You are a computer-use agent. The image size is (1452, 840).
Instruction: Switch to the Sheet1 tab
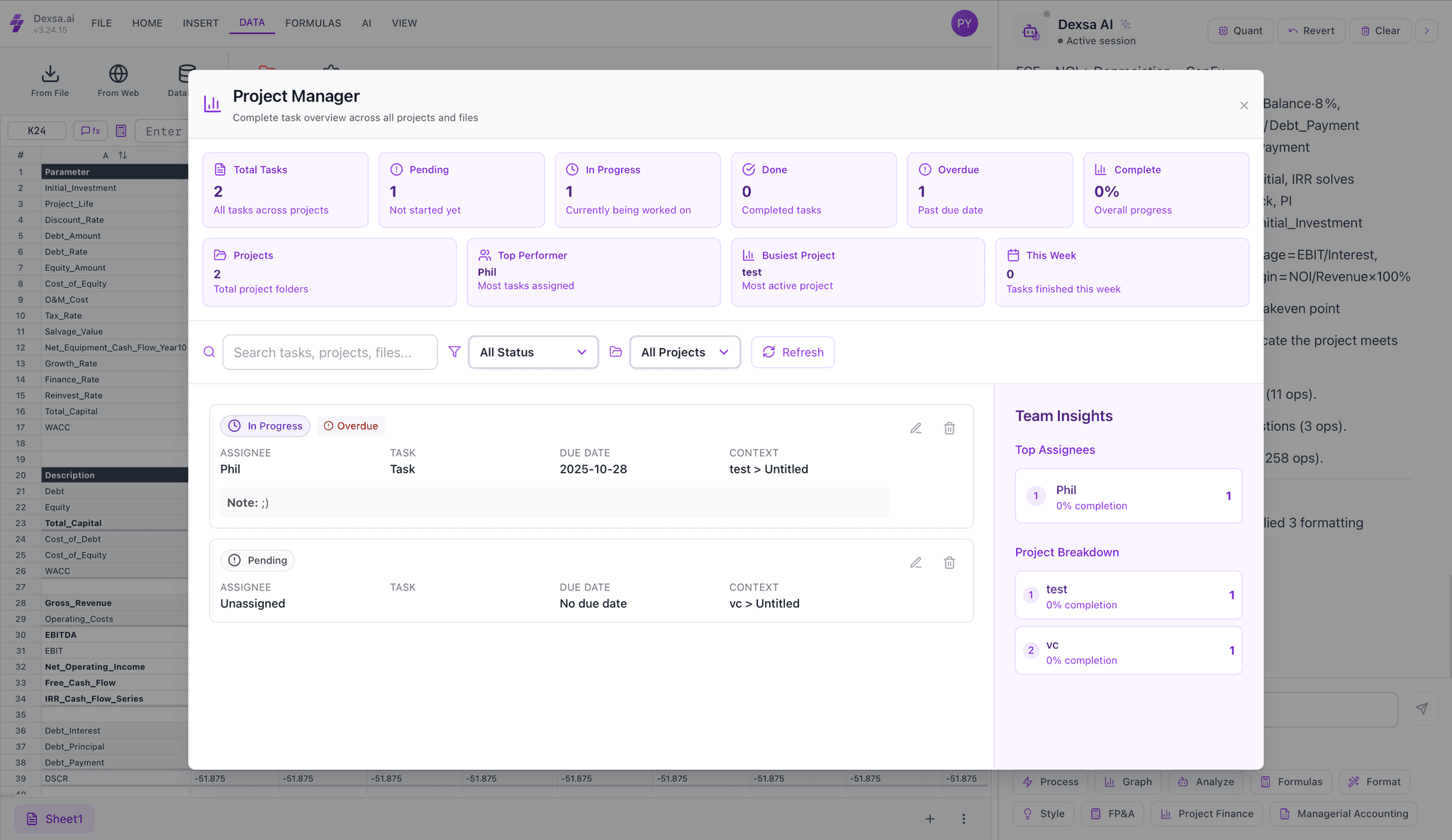tap(55, 819)
